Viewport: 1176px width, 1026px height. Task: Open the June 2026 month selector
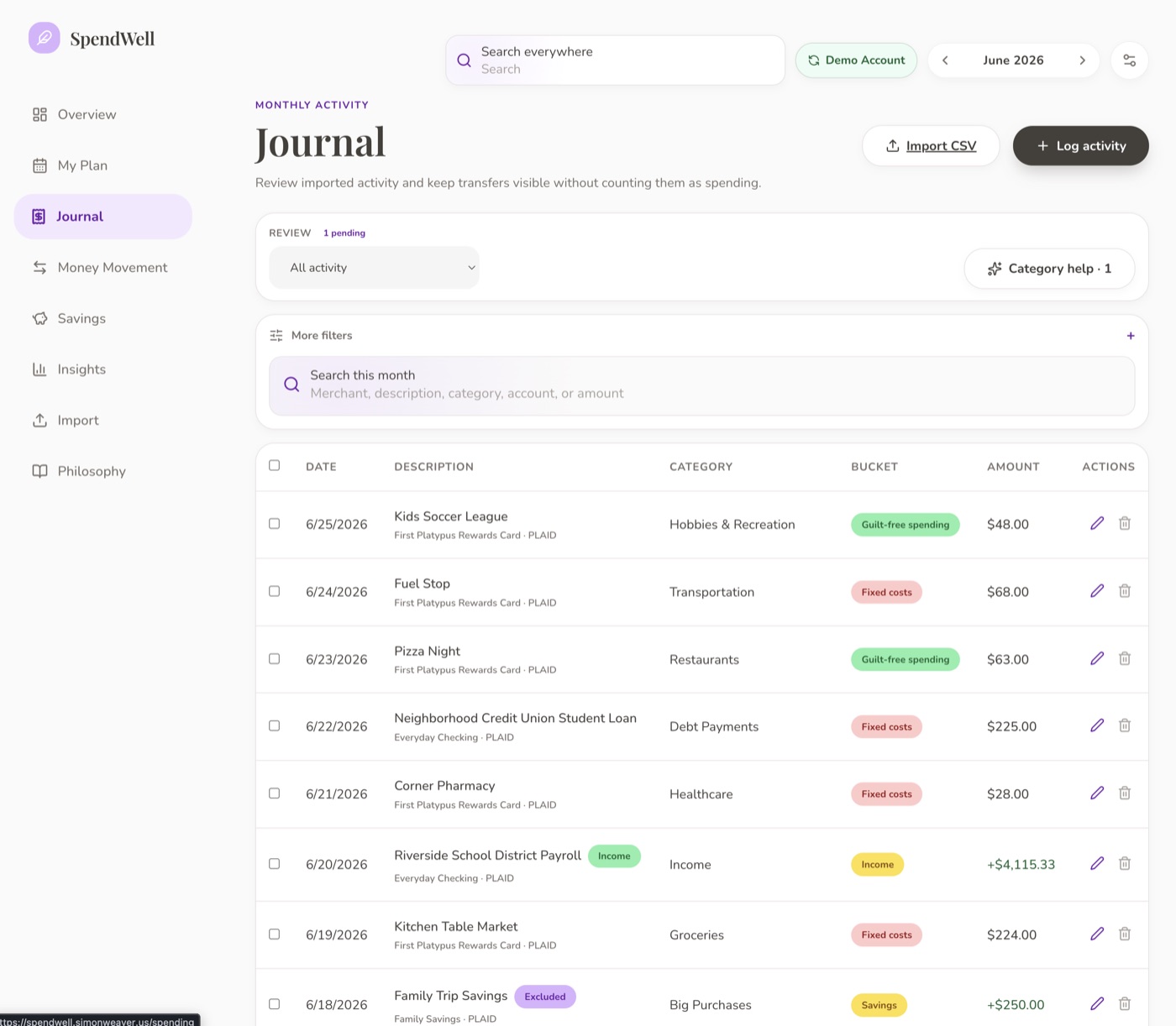click(1013, 60)
